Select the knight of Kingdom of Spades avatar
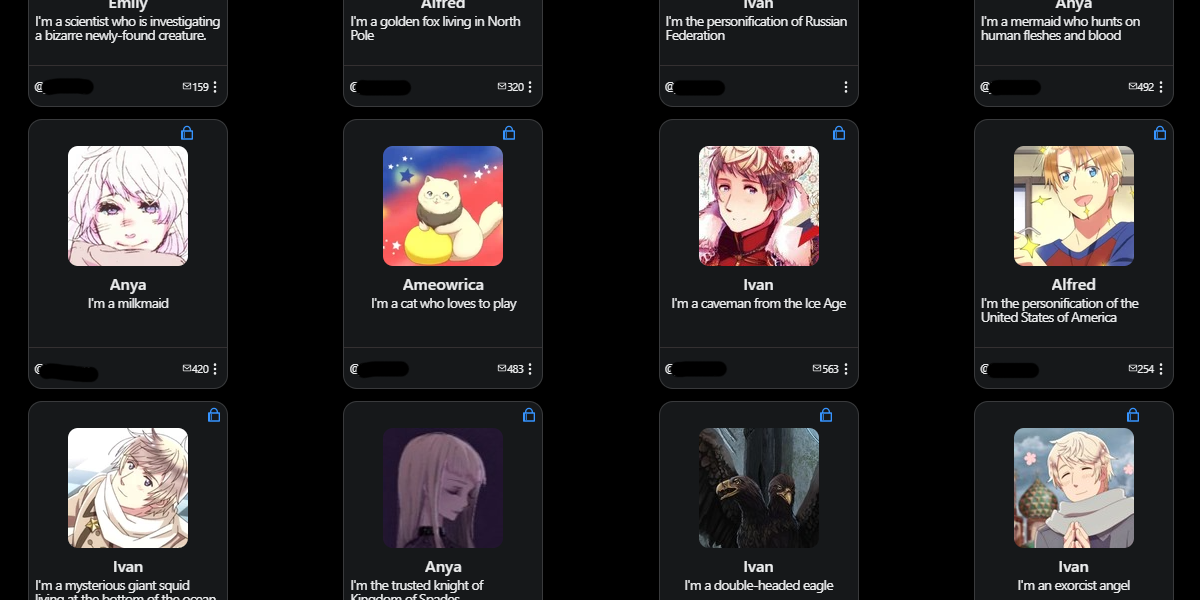 [443, 488]
